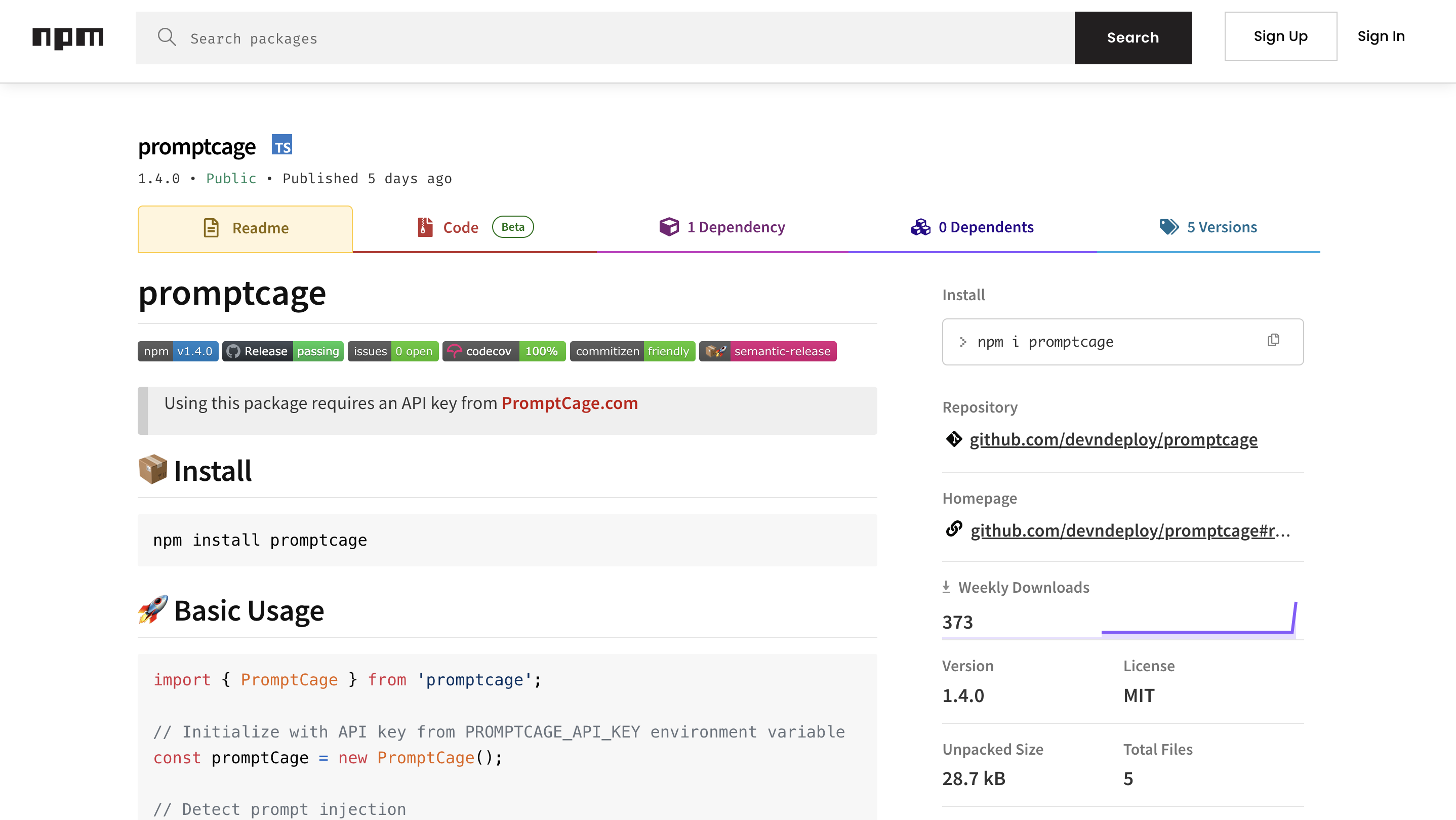Image resolution: width=1456 pixels, height=820 pixels.
Task: View the 5 Versions tab
Action: tap(1208, 227)
